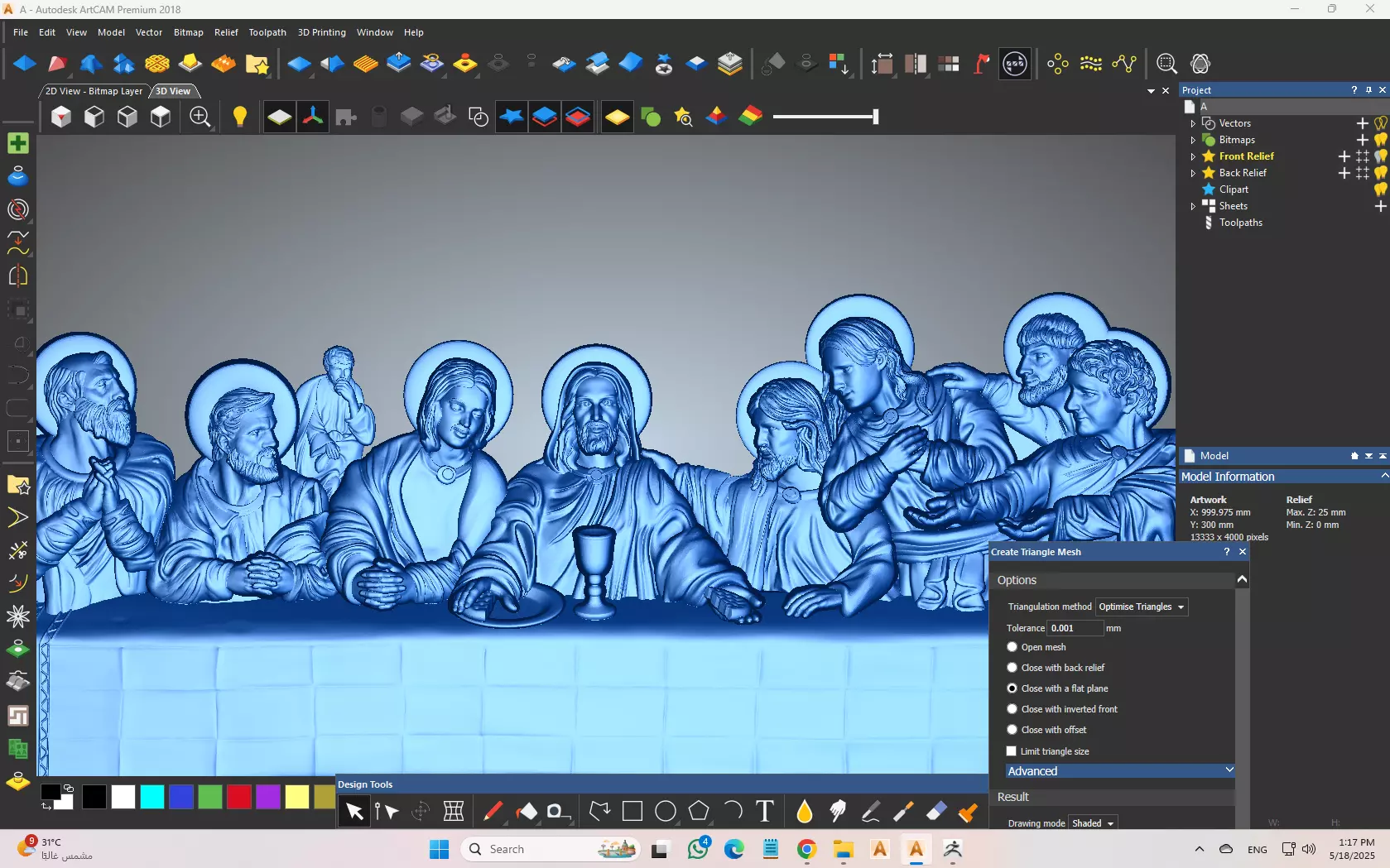Pick the red color swatch
Viewport: 1390px width, 868px height.
pos(239,797)
